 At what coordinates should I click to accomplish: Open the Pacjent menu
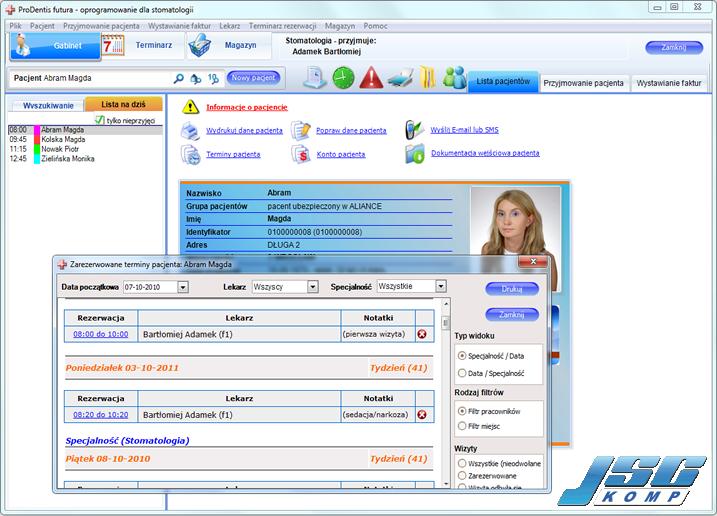click(x=42, y=26)
